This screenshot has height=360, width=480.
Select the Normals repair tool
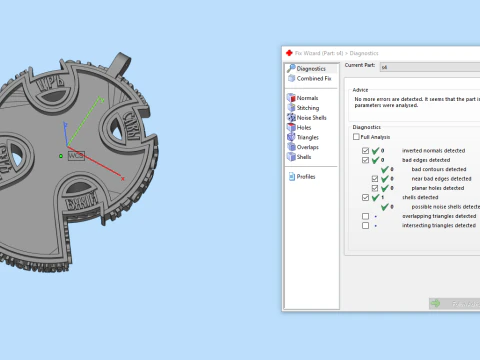tap(303, 98)
